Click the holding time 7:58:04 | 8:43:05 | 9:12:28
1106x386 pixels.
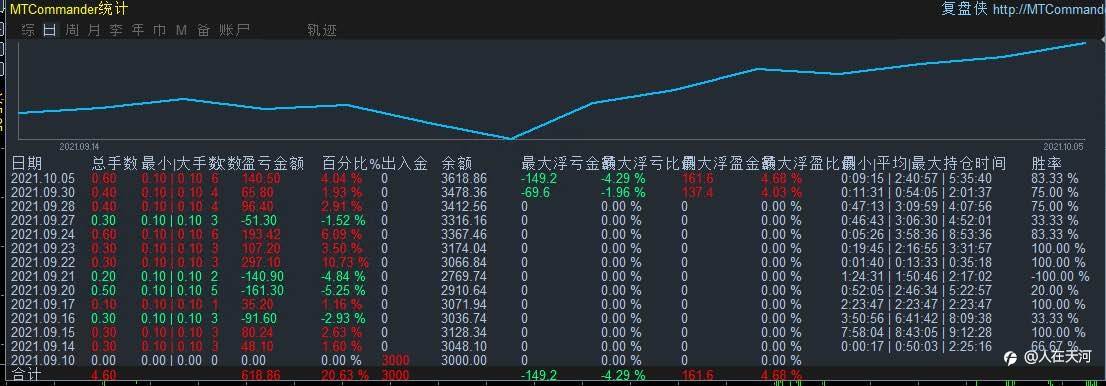(917, 332)
